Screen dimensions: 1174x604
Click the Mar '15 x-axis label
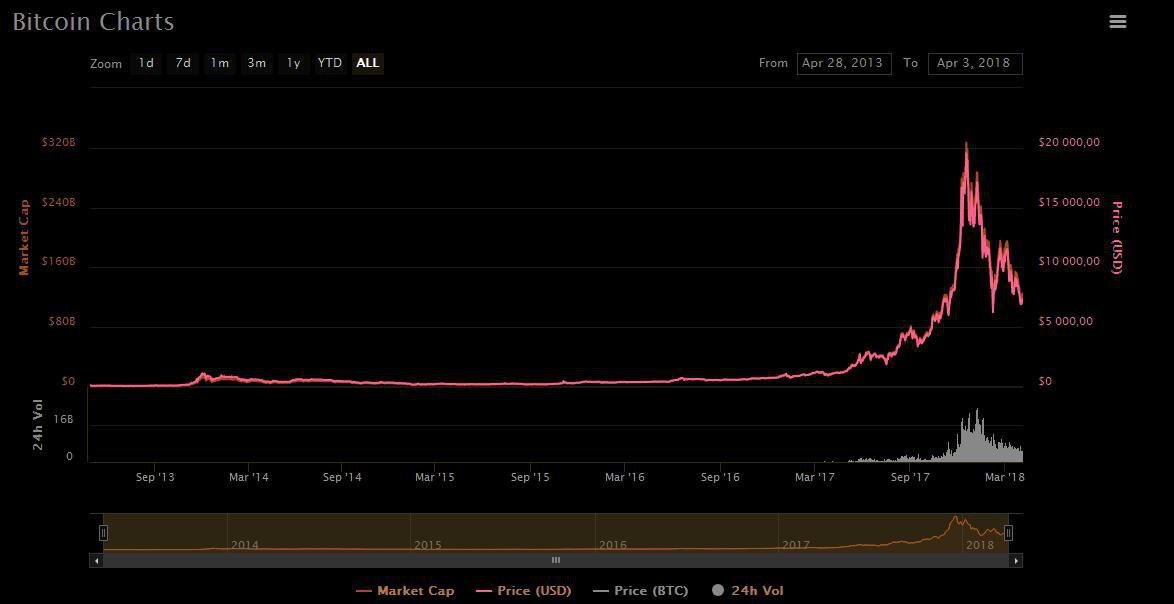pyautogui.click(x=435, y=477)
